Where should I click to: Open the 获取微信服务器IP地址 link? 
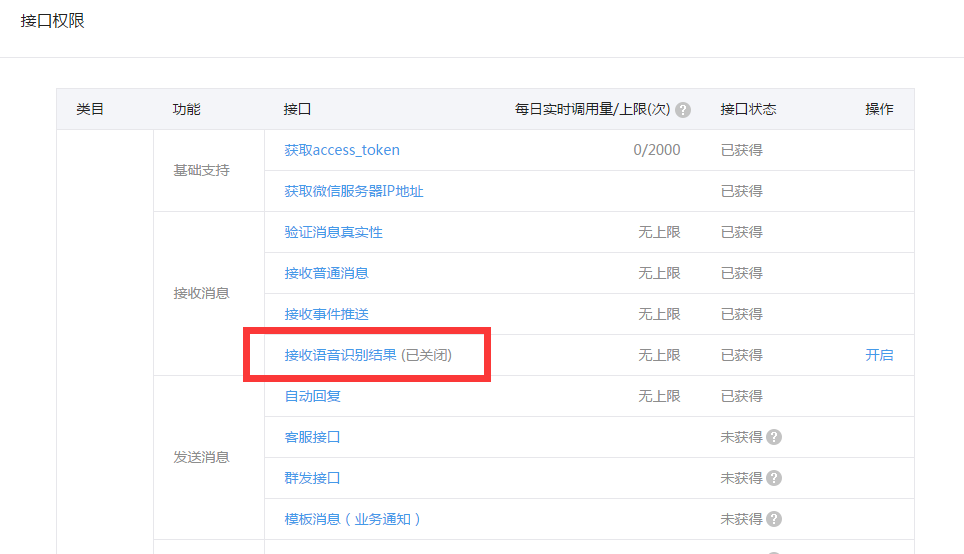[x=354, y=191]
